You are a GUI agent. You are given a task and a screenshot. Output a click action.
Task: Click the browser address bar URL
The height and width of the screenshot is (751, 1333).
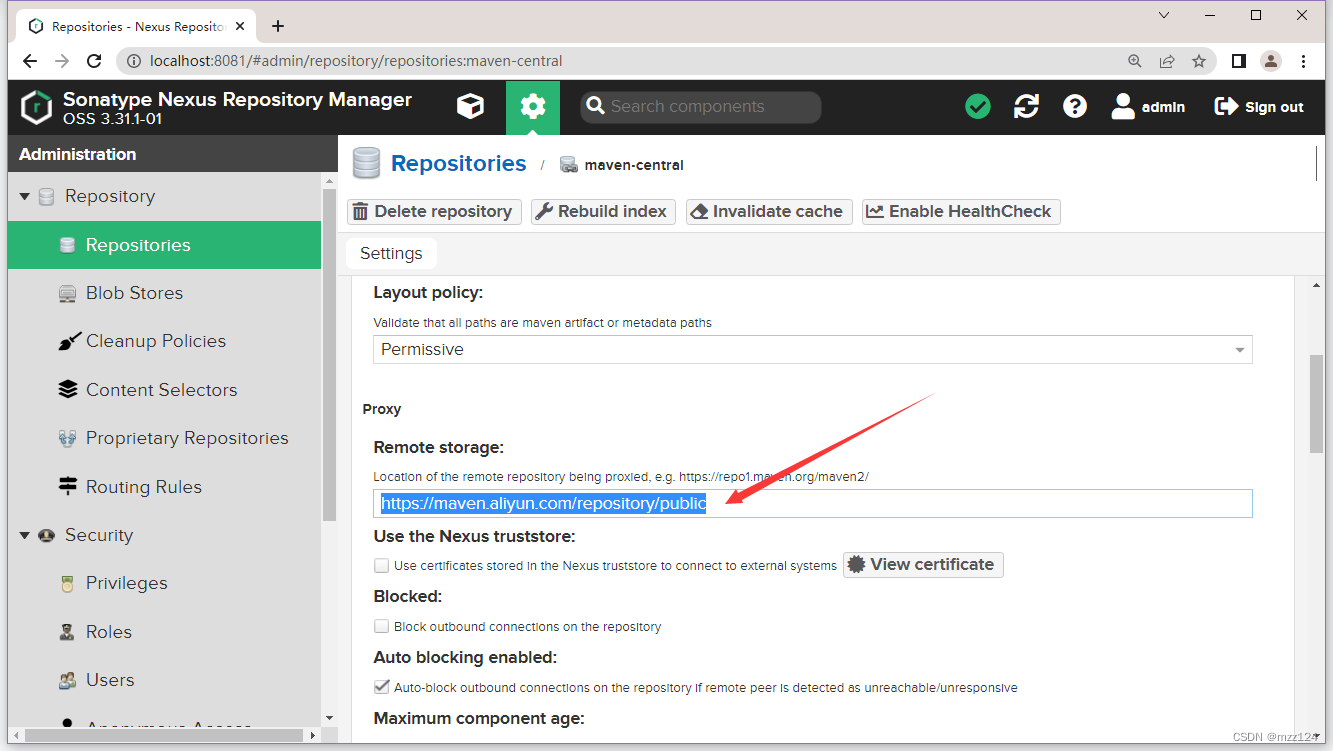coord(356,61)
